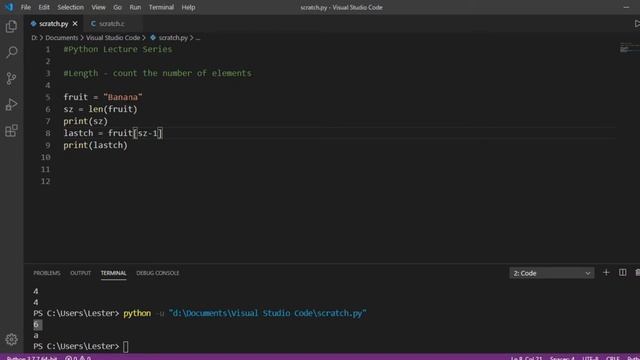640x360 pixels.
Task: Click errors and warnings status indicator
Action: click(x=78, y=358)
